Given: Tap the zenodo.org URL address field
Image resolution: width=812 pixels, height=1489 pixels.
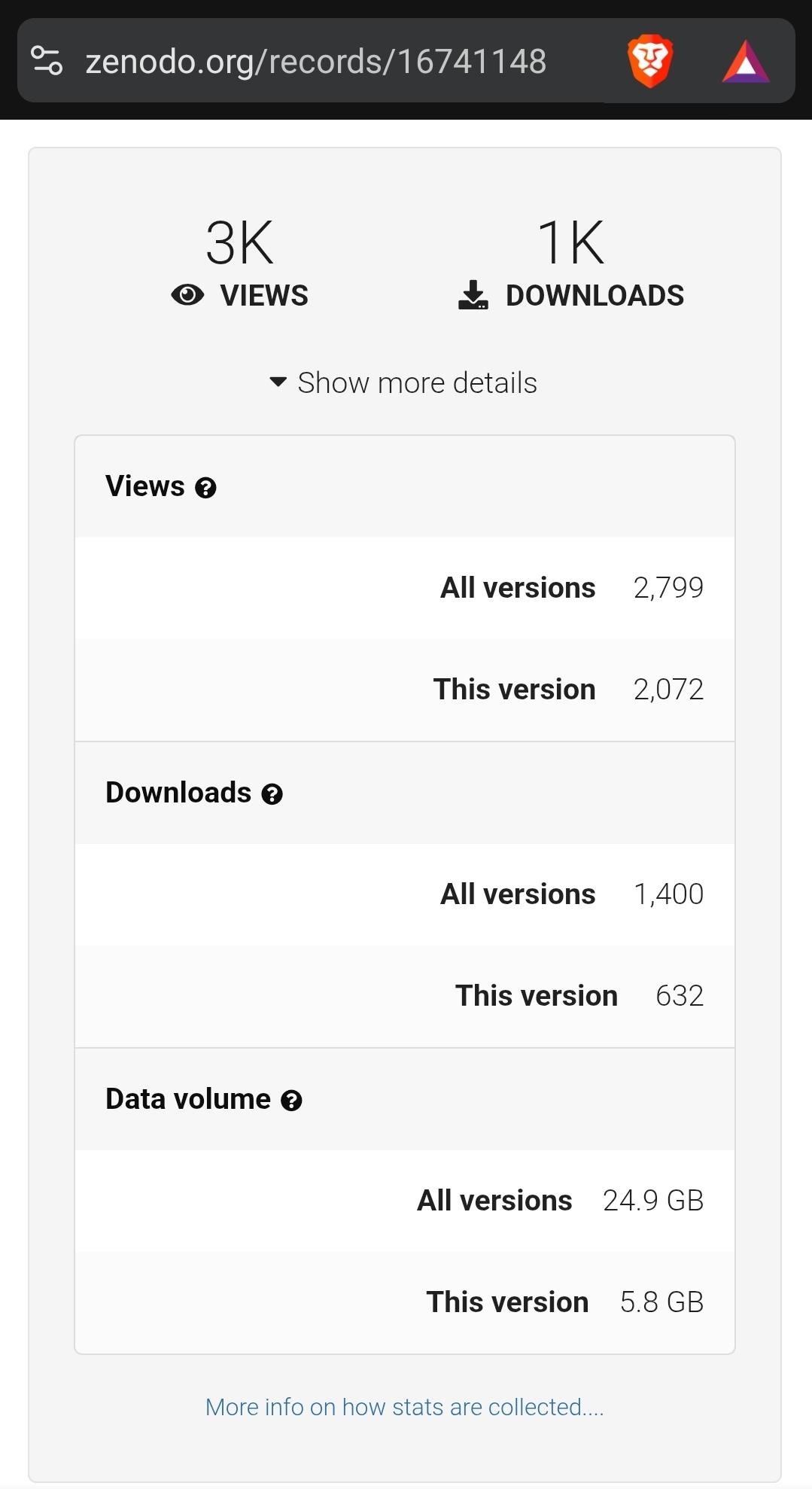Looking at the screenshot, I should [x=315, y=61].
